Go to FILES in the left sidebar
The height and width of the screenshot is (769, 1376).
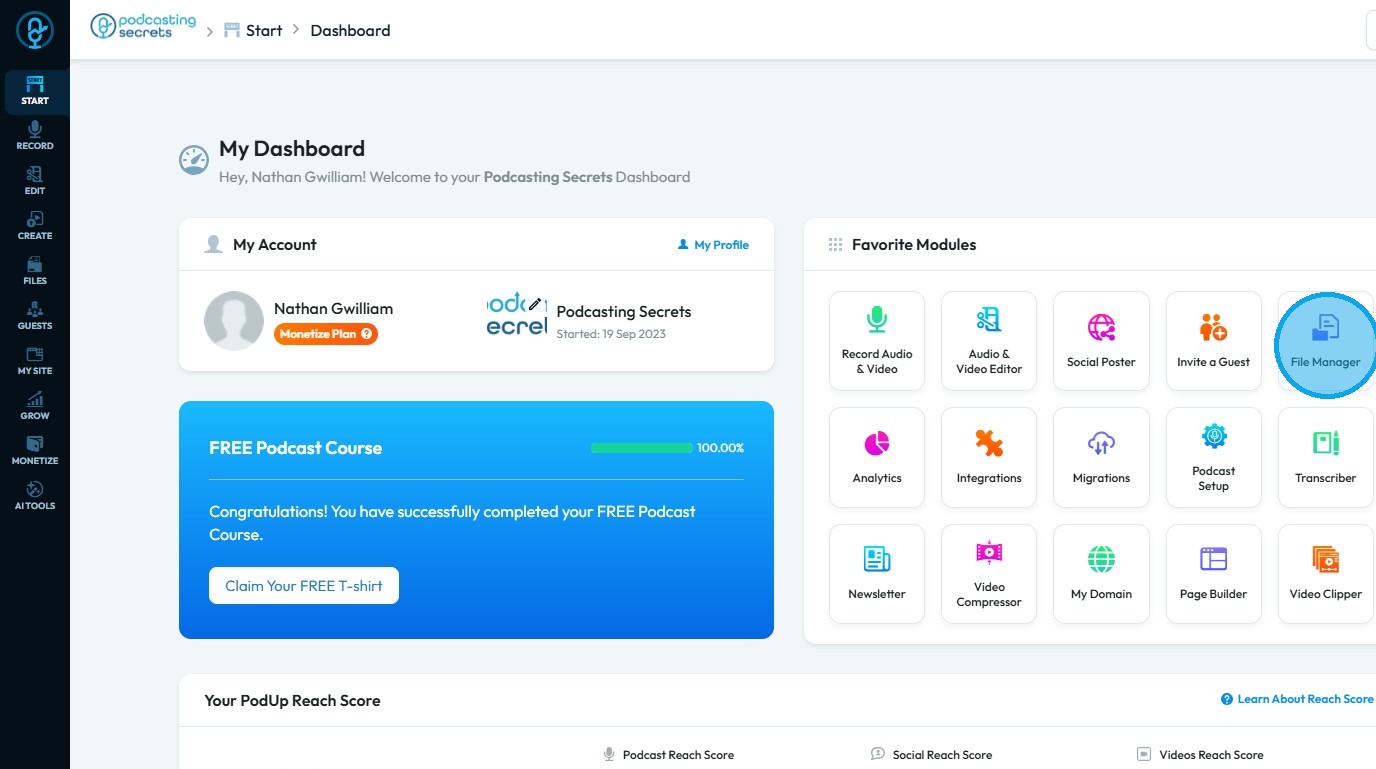pyautogui.click(x=35, y=271)
